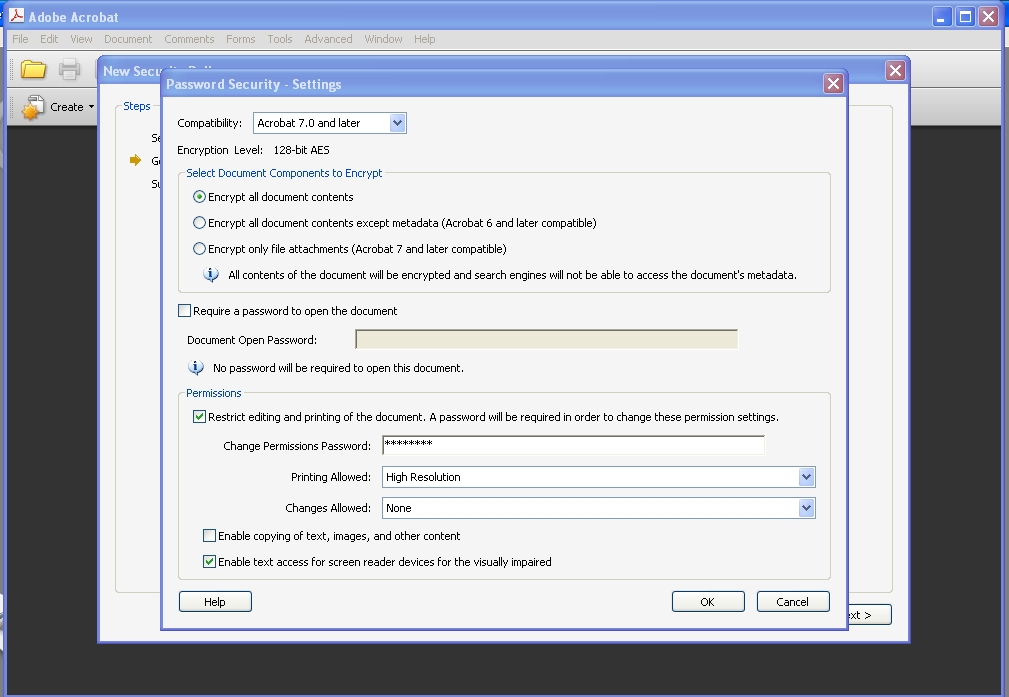Click the Help button in dialog
The image size is (1009, 697).
(215, 602)
